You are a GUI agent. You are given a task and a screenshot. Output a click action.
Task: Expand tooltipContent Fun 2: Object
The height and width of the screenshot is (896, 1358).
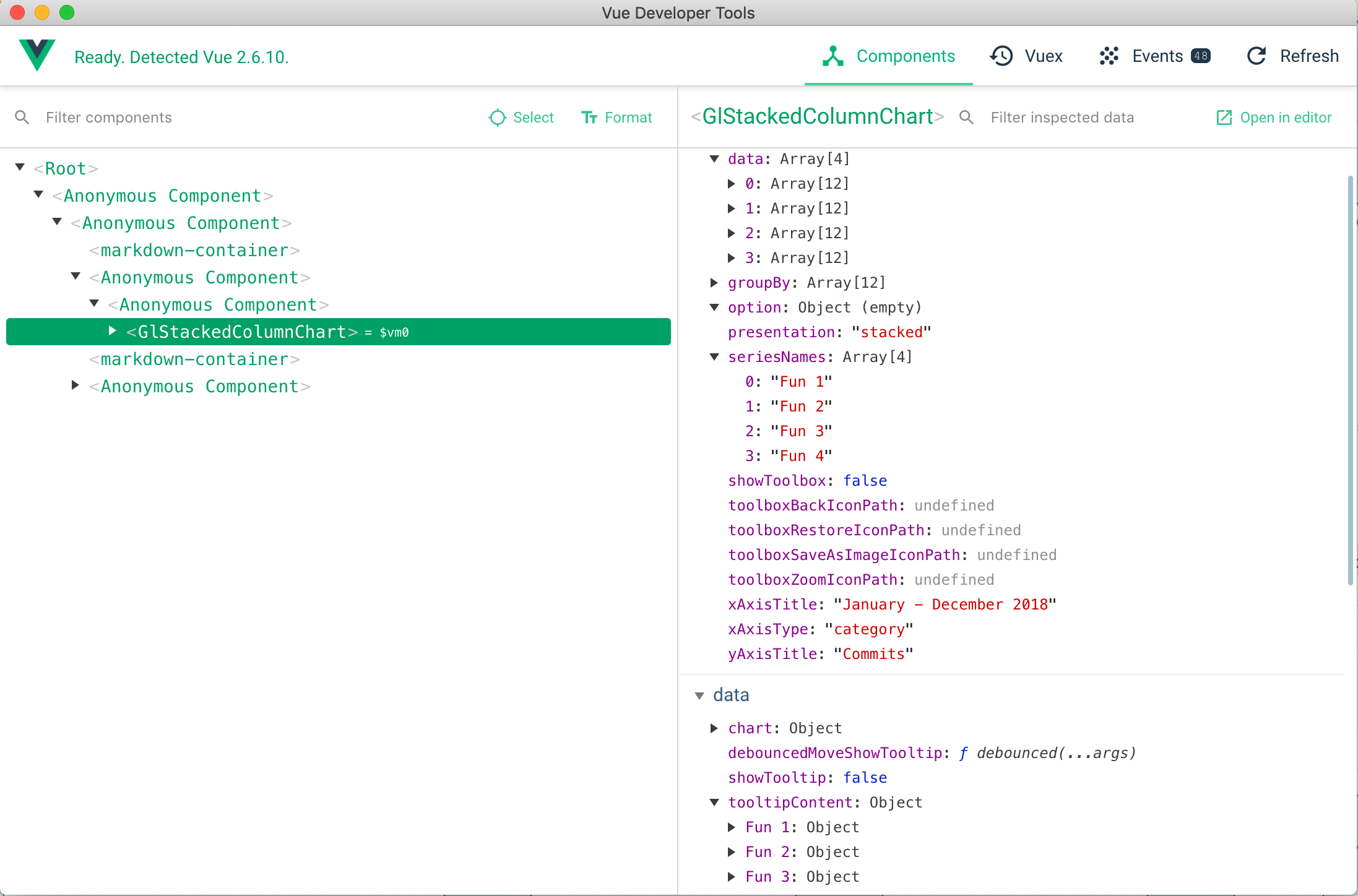732,852
